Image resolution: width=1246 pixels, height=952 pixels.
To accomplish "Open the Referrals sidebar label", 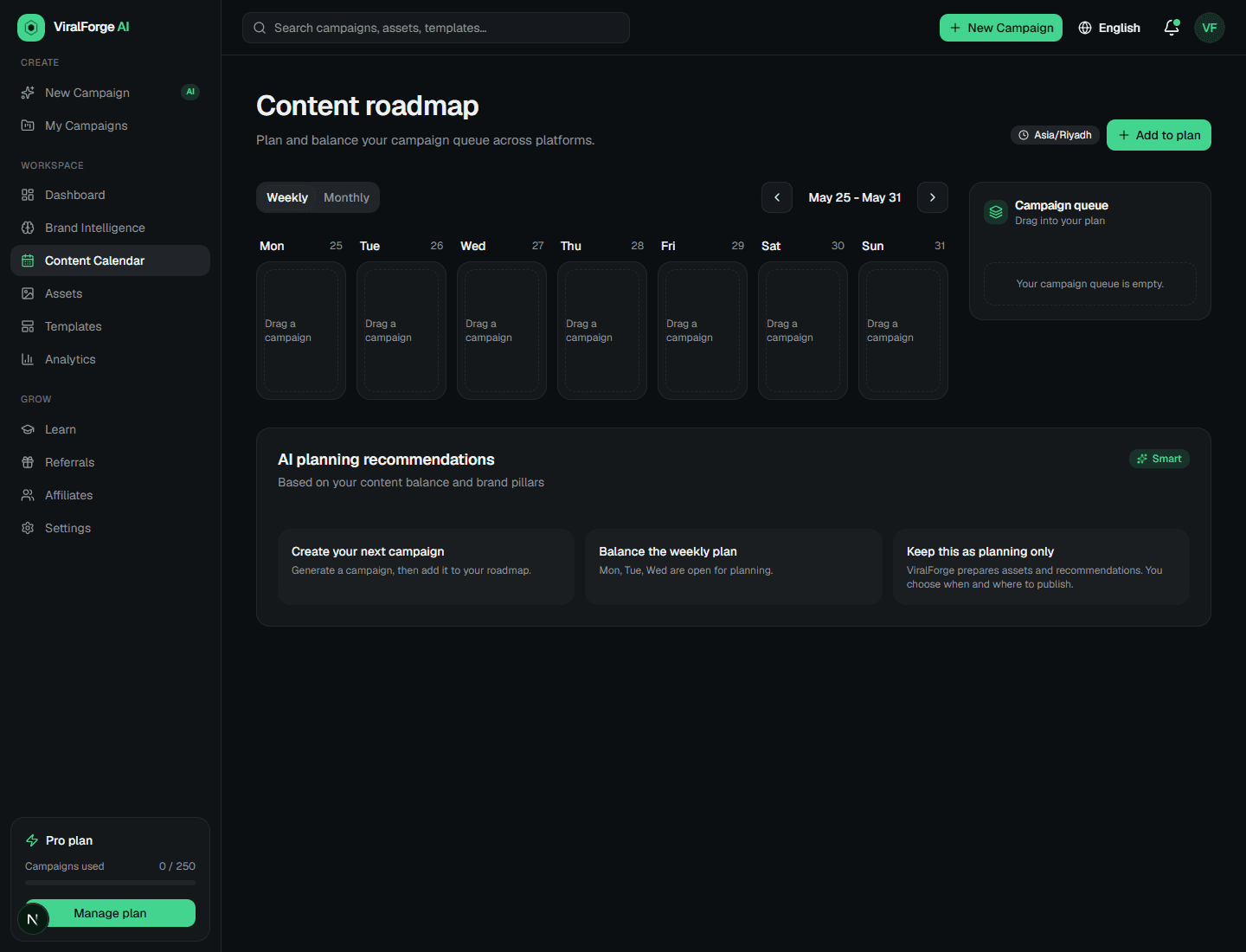I will [70, 462].
